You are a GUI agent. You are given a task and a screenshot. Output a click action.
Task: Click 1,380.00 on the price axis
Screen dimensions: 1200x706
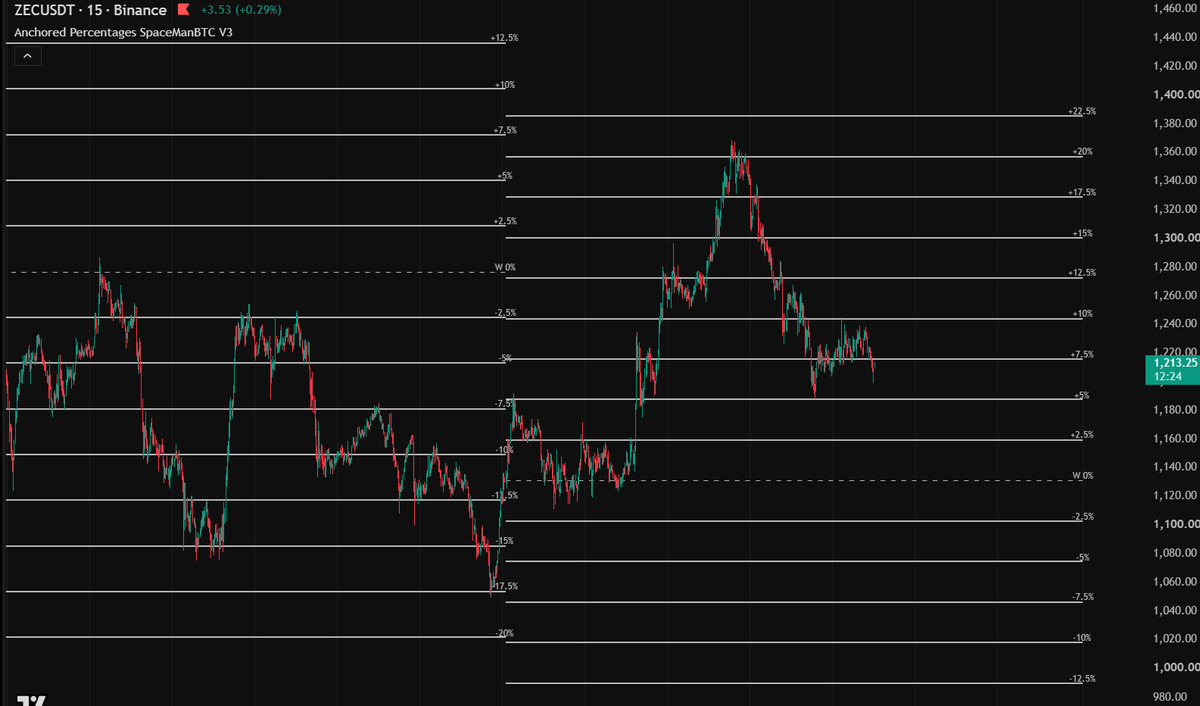coord(1175,123)
